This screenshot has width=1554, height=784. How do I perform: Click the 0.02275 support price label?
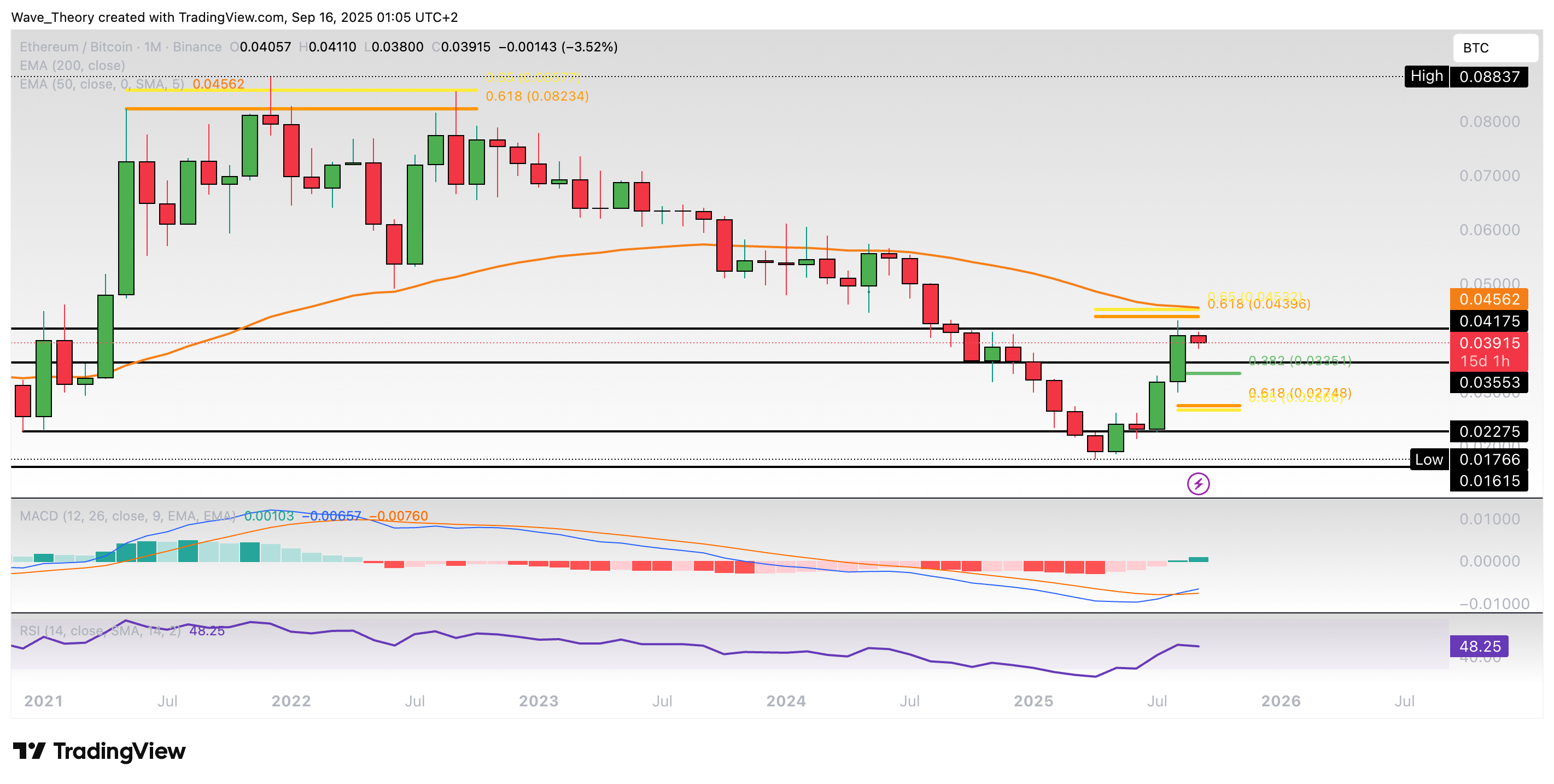click(1489, 432)
